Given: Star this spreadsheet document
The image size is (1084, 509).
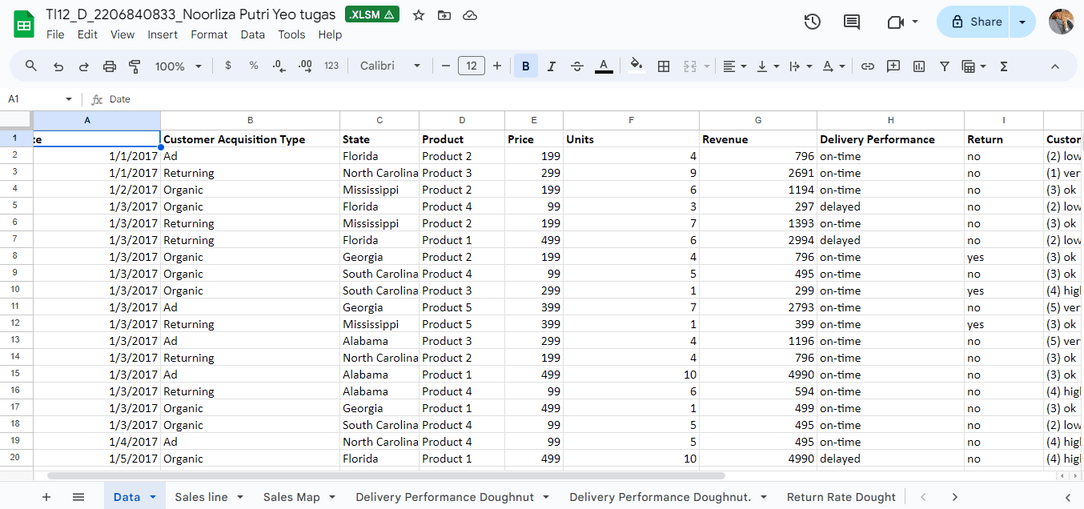Looking at the screenshot, I should coord(418,15).
